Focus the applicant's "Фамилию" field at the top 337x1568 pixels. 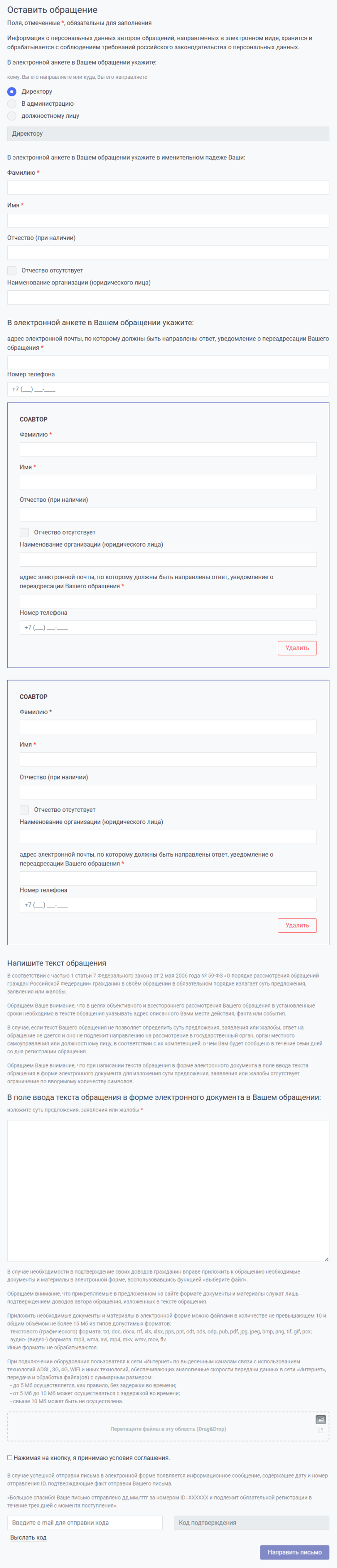click(x=168, y=187)
